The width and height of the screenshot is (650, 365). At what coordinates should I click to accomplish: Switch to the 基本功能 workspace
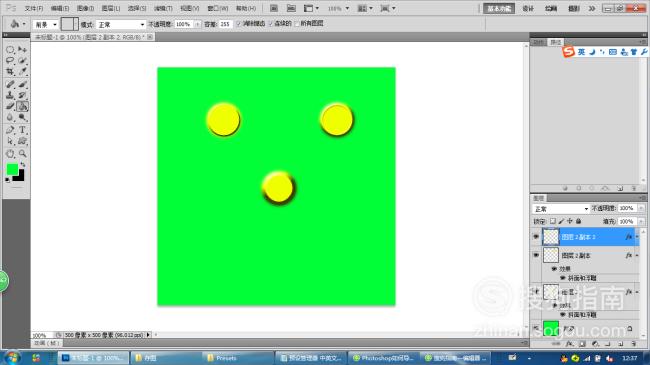point(499,8)
